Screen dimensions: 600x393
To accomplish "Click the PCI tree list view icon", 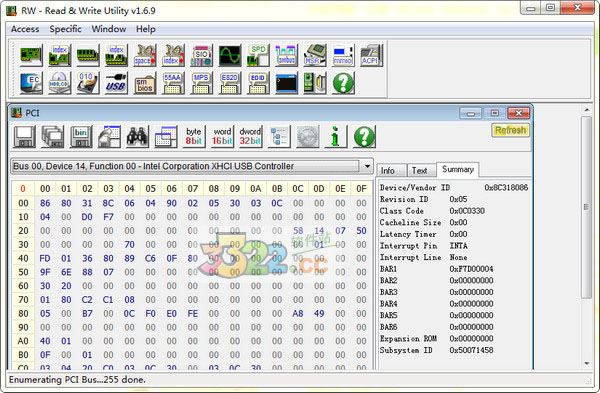I will click(x=279, y=137).
